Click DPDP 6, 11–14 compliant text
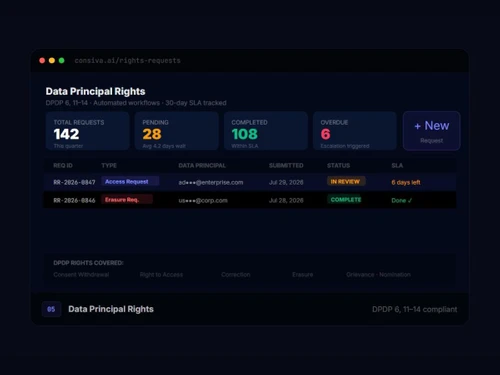The height and width of the screenshot is (375, 500). point(415,310)
